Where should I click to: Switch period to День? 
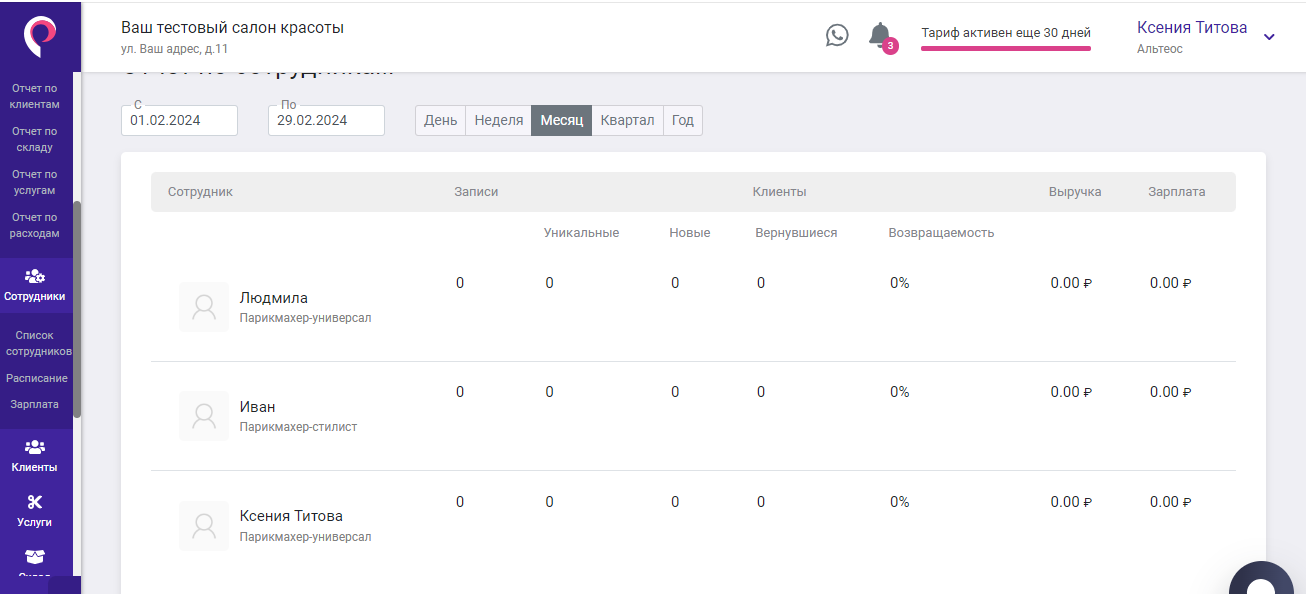[x=440, y=120]
